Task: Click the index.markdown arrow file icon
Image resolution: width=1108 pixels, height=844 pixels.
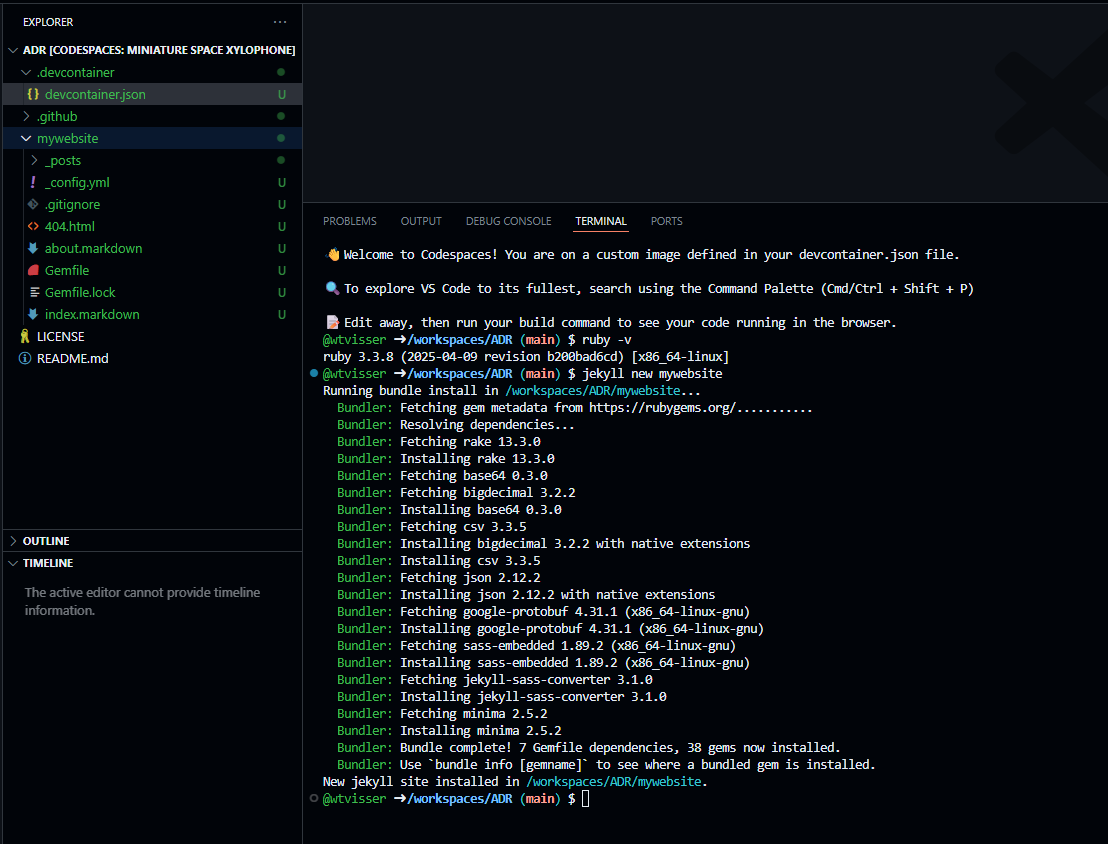Action: (33, 314)
